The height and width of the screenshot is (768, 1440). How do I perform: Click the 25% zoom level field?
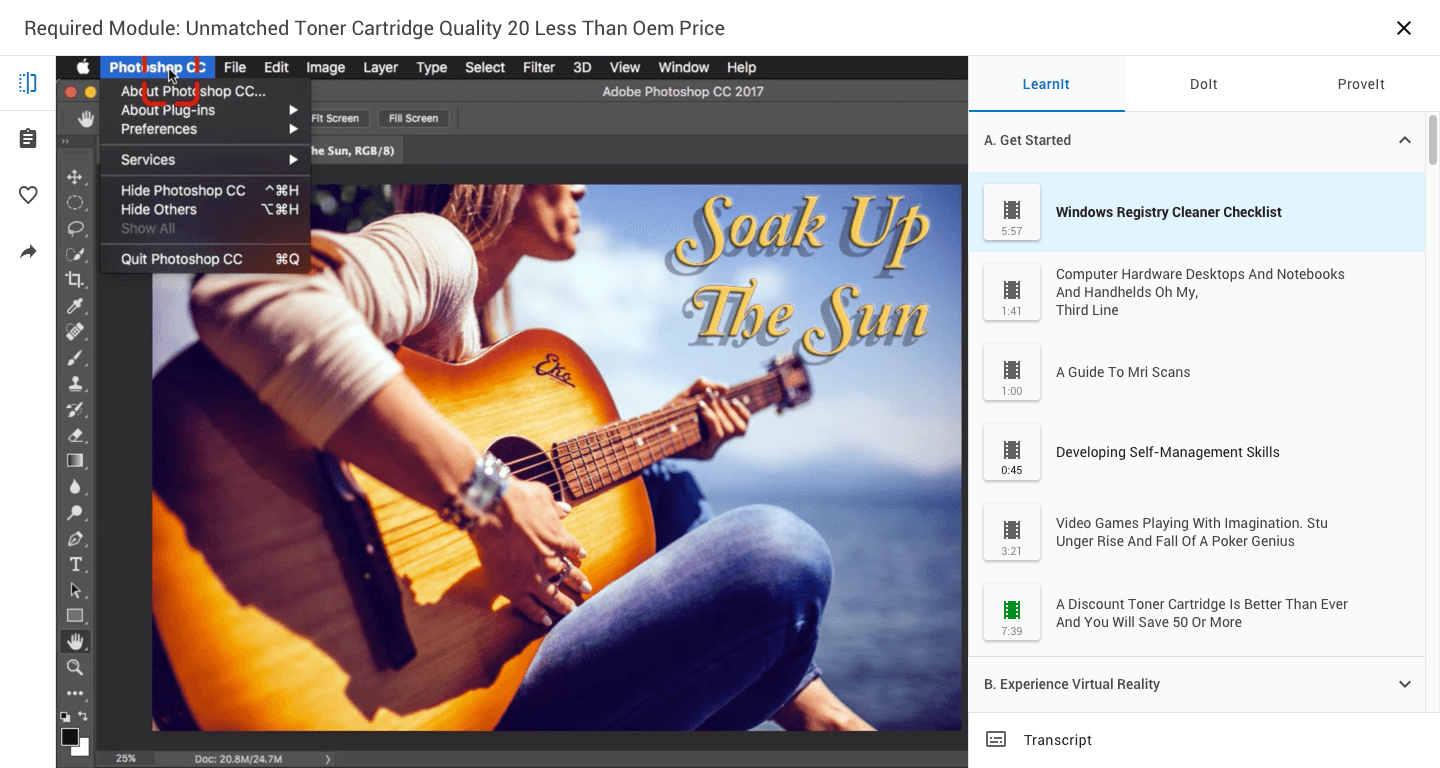[126, 759]
